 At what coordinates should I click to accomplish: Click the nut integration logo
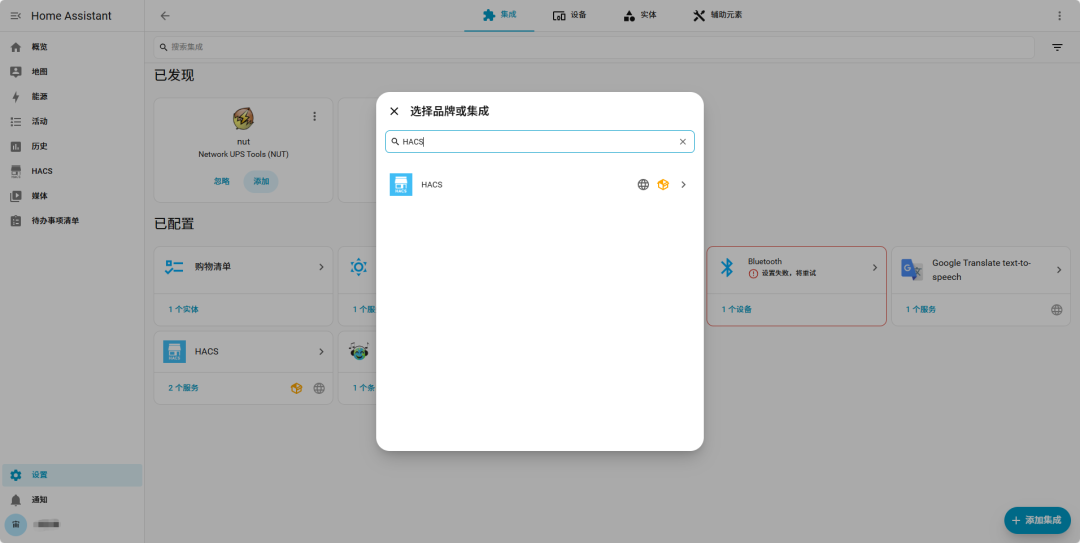point(243,119)
